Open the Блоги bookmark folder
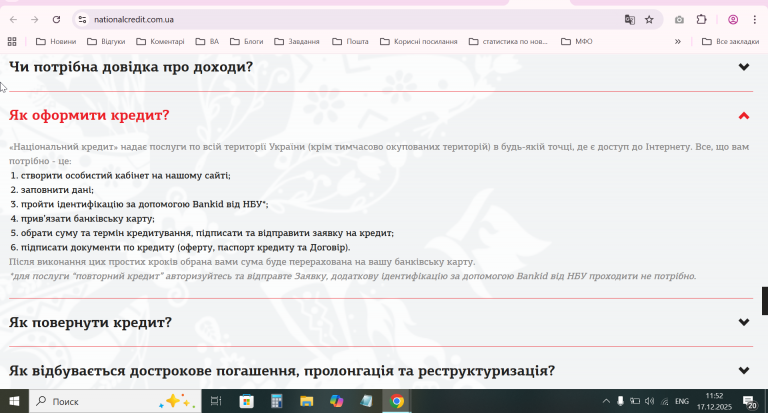Screen dimensions: 768x413 pos(246,42)
